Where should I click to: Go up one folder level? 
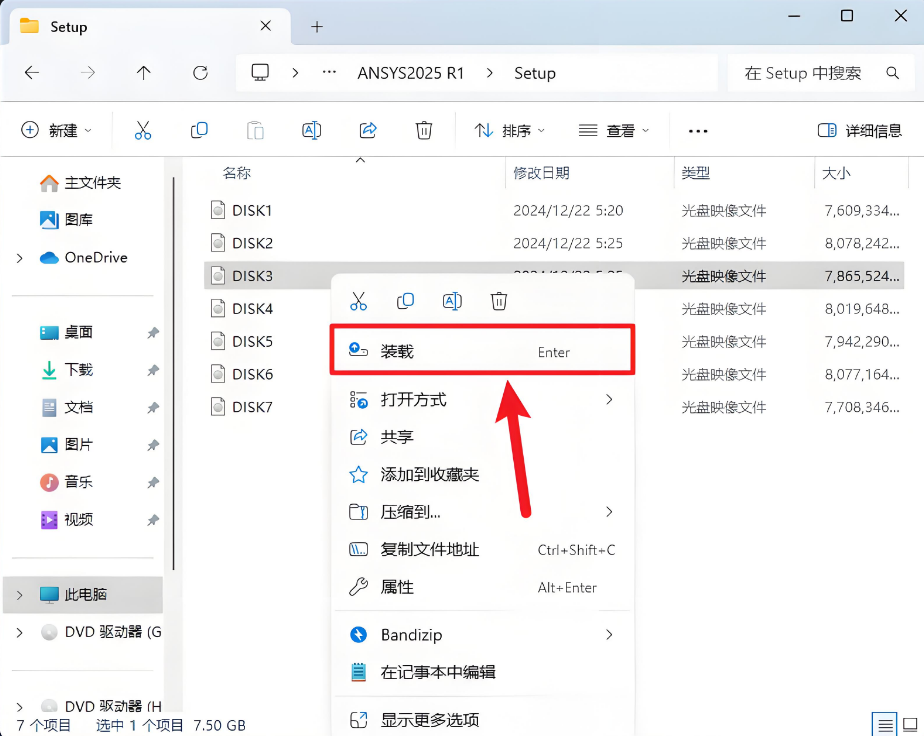[143, 72]
